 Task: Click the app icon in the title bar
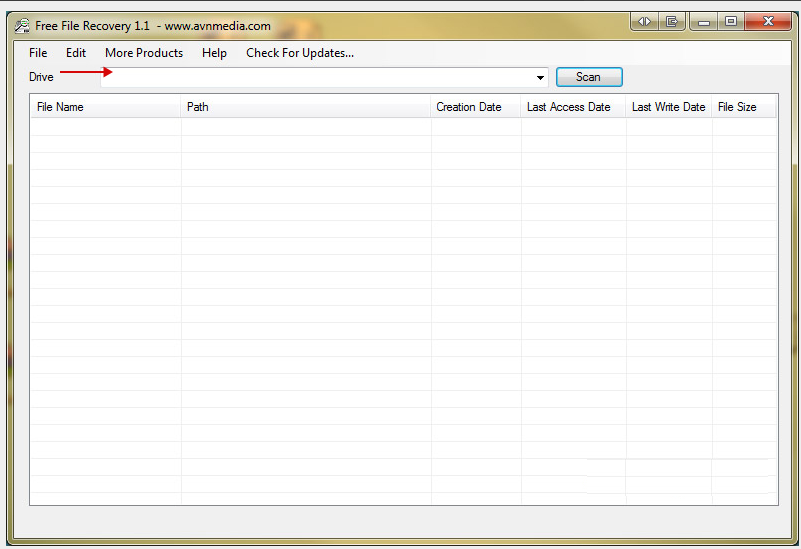pyautogui.click(x=22, y=26)
